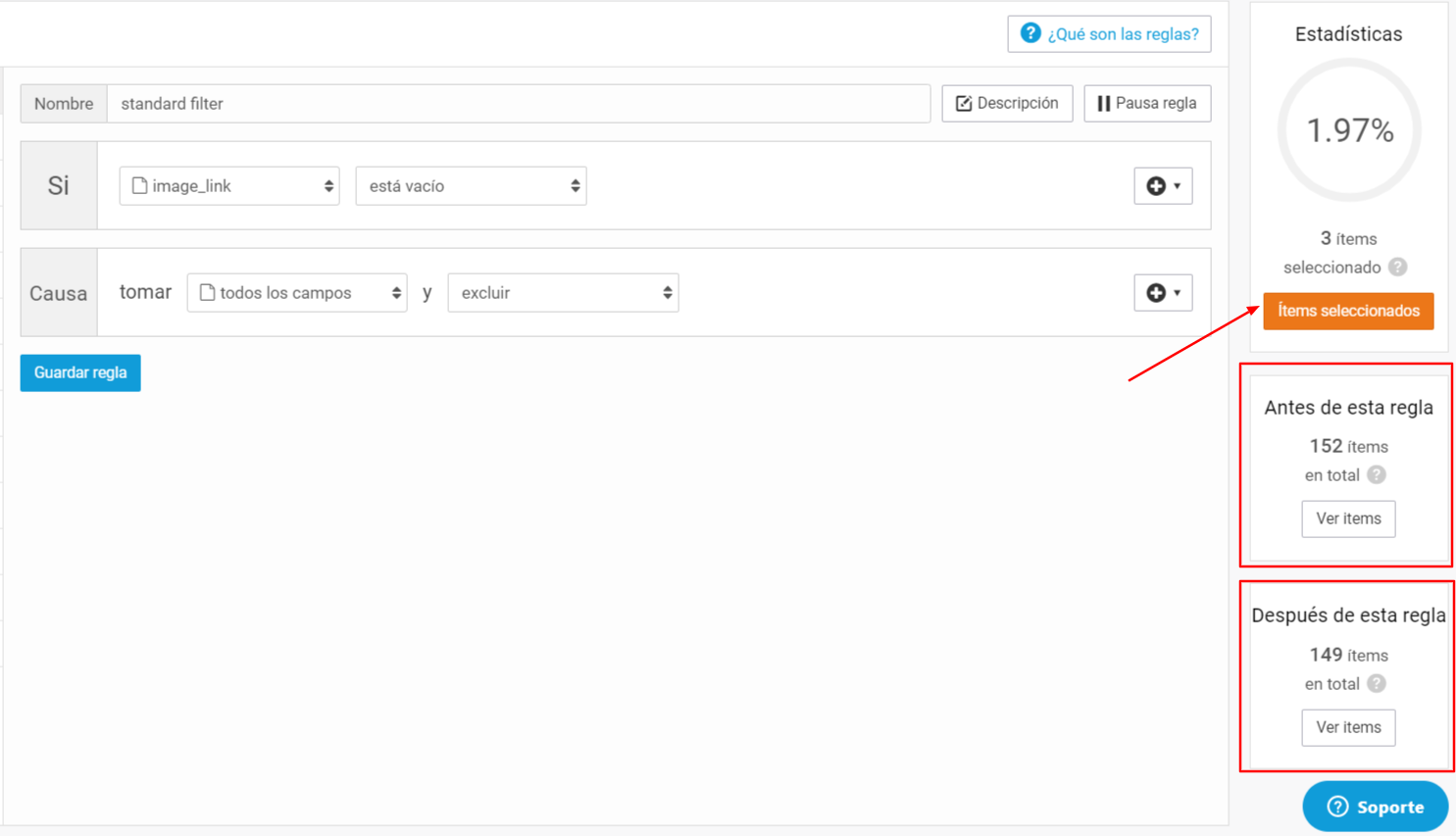This screenshot has width=1456, height=836.
Task: Open the image_link field dropdown
Action: (x=229, y=186)
